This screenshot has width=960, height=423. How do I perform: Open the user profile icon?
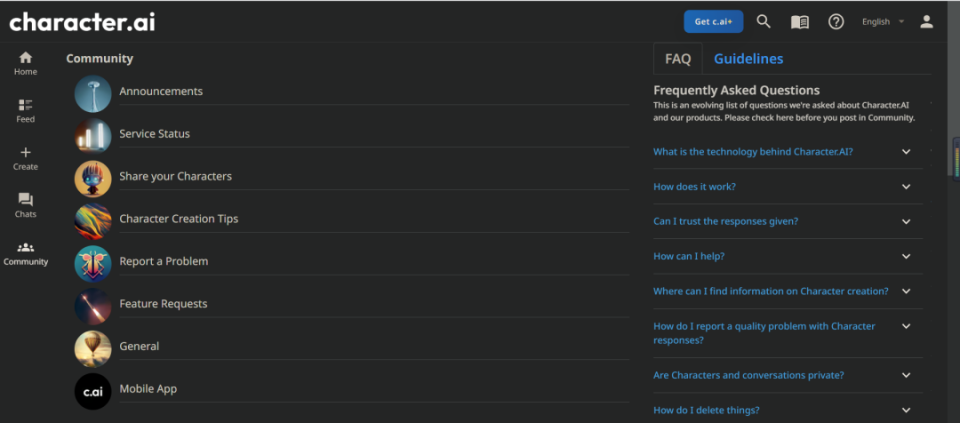click(926, 22)
